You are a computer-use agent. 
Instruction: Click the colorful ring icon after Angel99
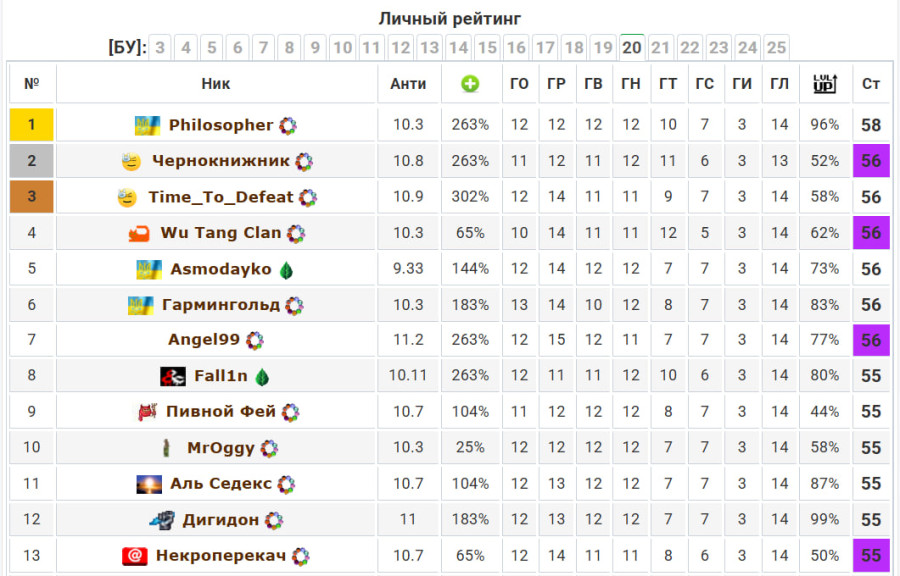click(x=255, y=341)
